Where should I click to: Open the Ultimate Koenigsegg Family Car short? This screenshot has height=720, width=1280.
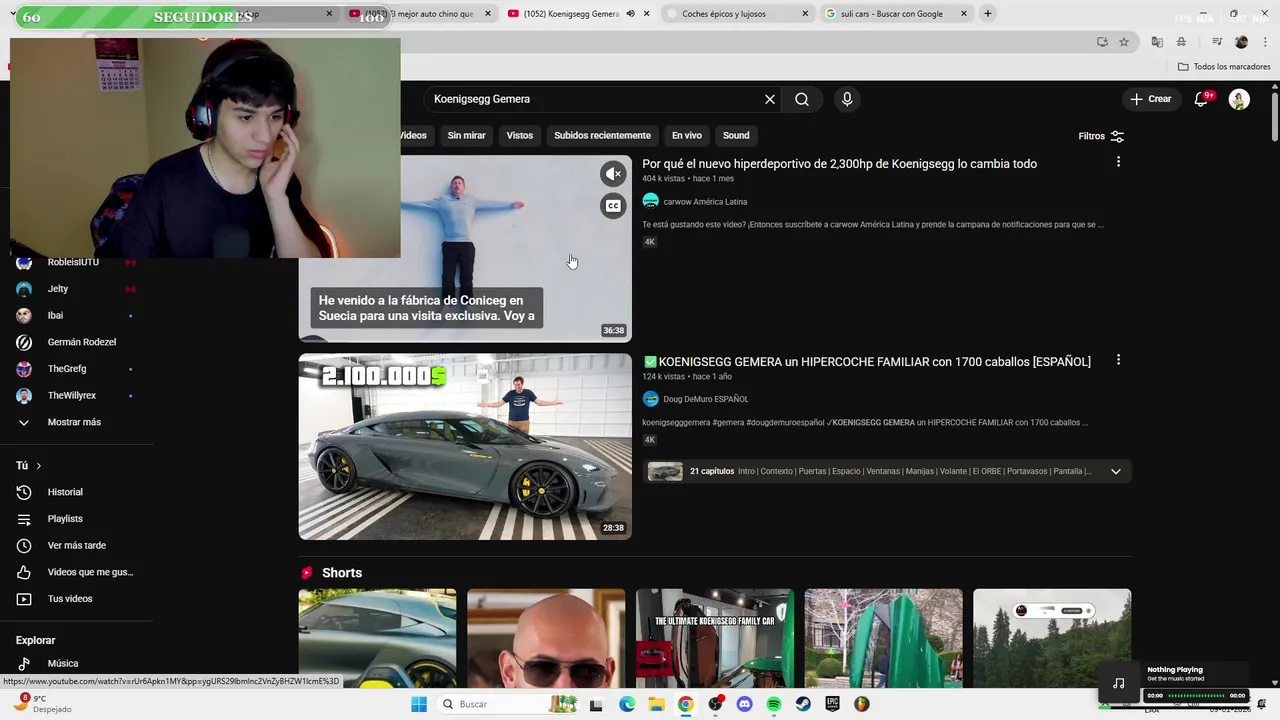point(715,638)
